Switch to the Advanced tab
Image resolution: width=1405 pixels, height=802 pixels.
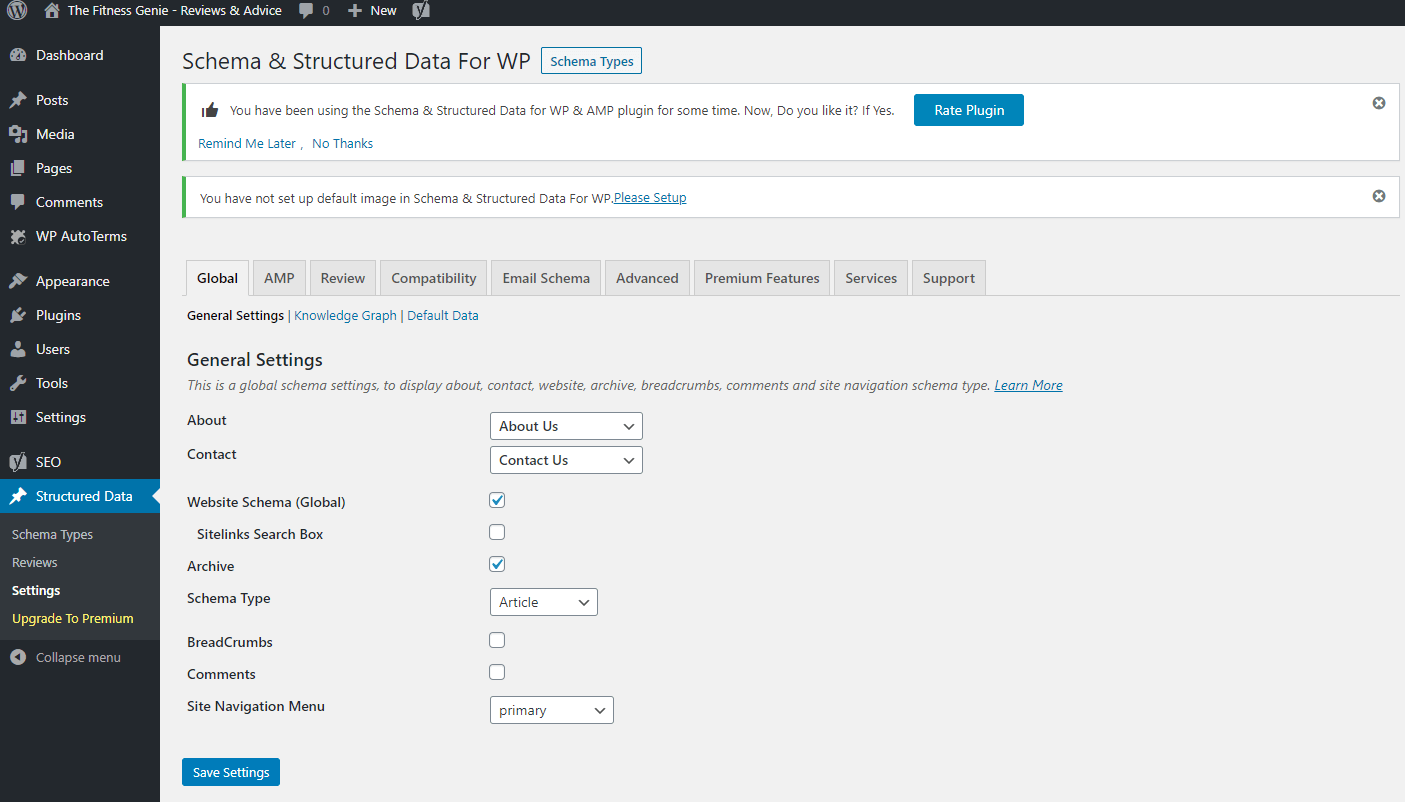tap(647, 278)
